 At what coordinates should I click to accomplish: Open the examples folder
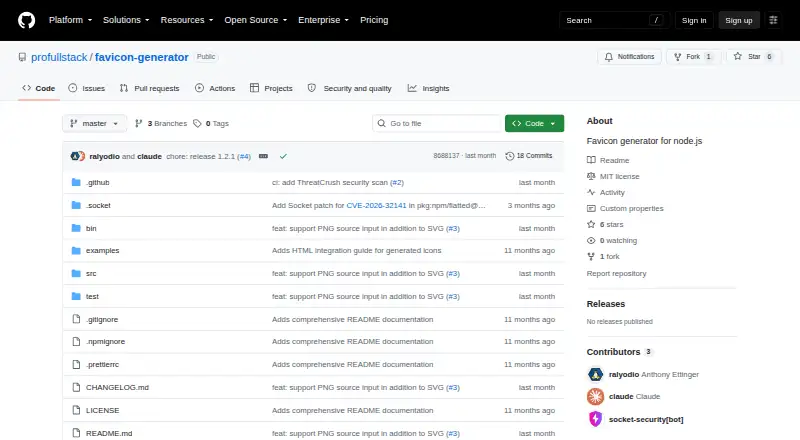103,251
